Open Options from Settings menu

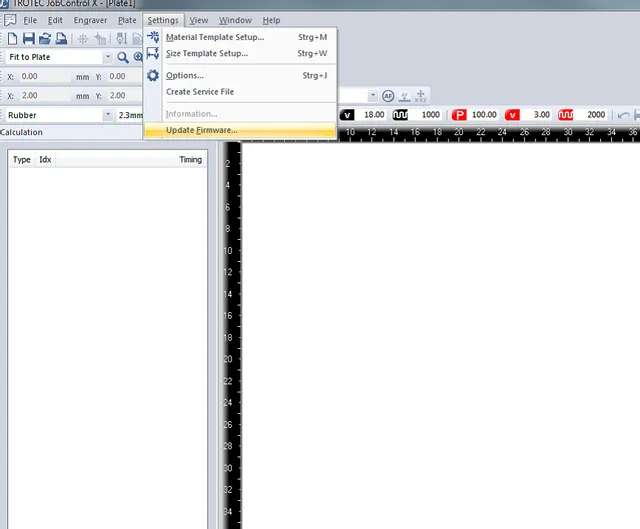[x=184, y=75]
